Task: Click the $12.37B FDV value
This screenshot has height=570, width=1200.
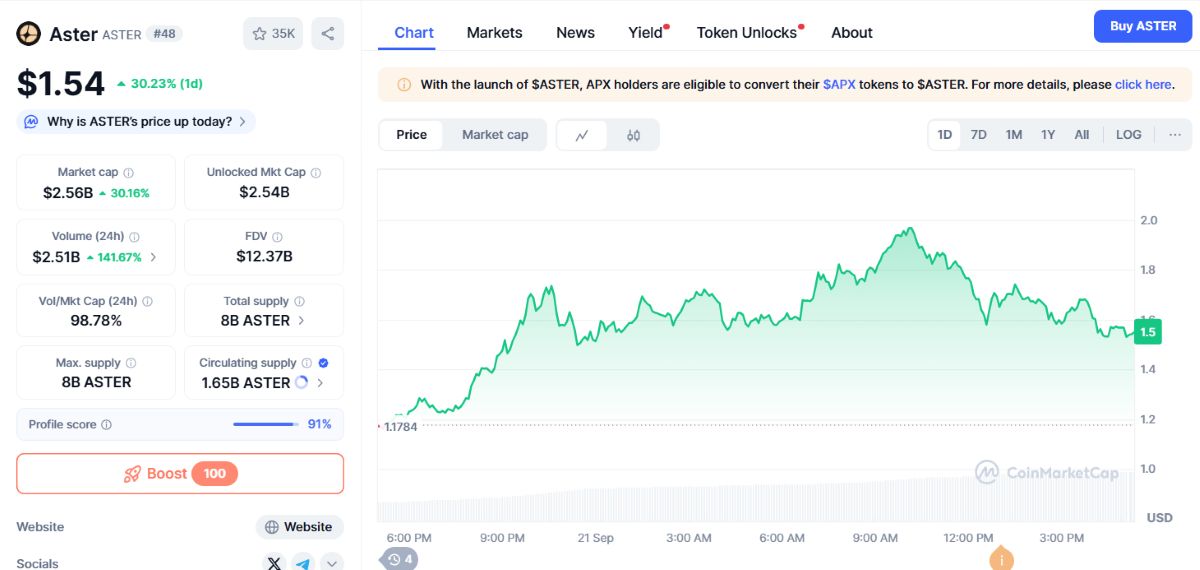Action: 264,256
